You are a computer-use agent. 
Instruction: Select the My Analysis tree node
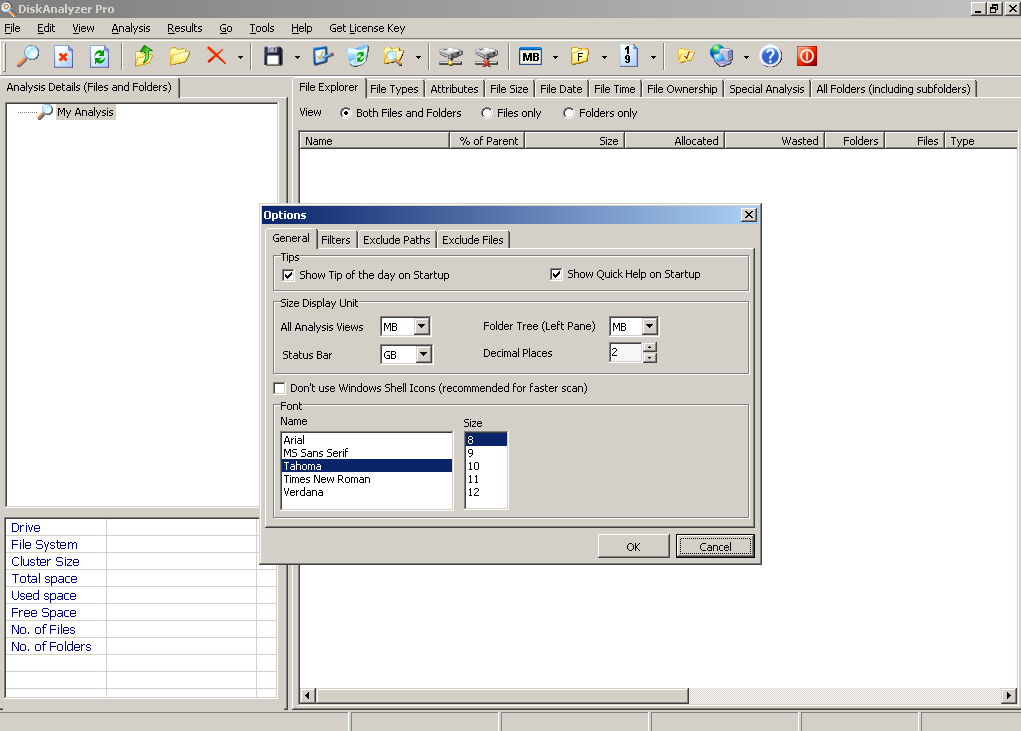[85, 112]
